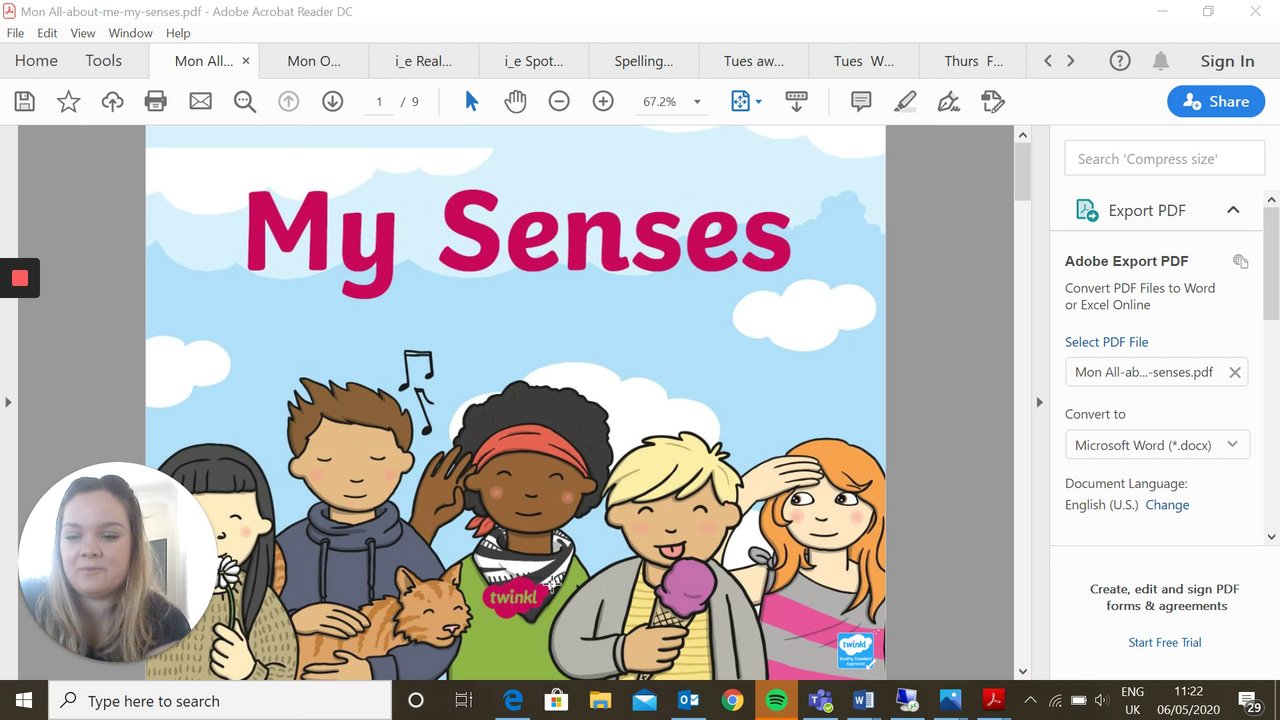Viewport: 1280px width, 720px height.
Task: Collapse the Export PDF panel chevron
Action: 1233,210
